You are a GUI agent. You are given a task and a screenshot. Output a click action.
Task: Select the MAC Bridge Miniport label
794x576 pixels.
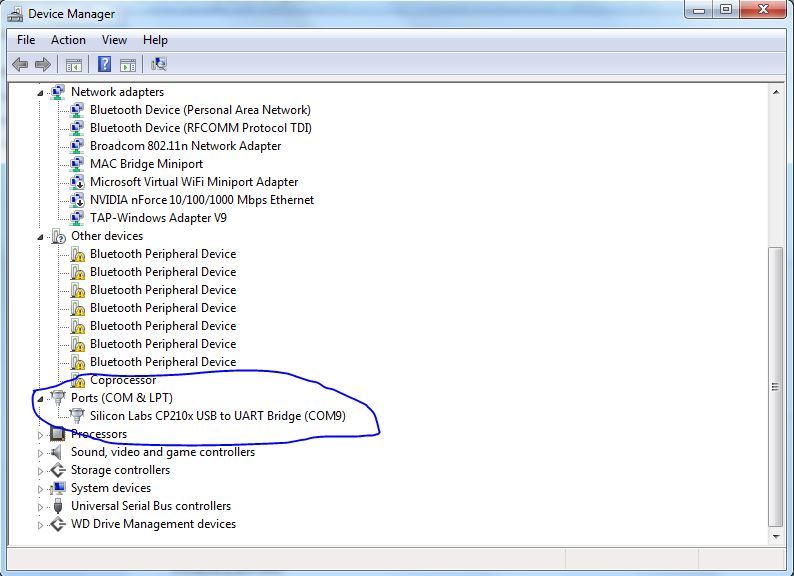[x=146, y=164]
